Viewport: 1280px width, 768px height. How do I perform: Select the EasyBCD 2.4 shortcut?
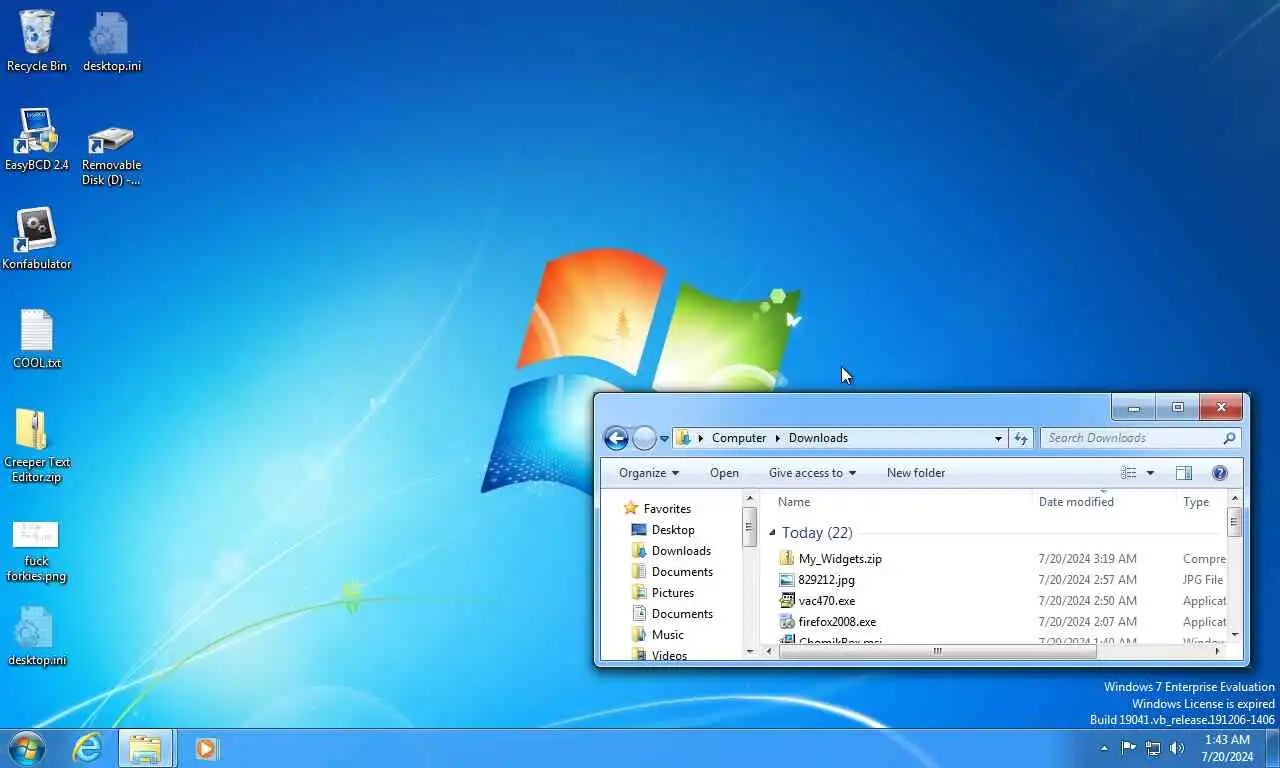tap(37, 140)
